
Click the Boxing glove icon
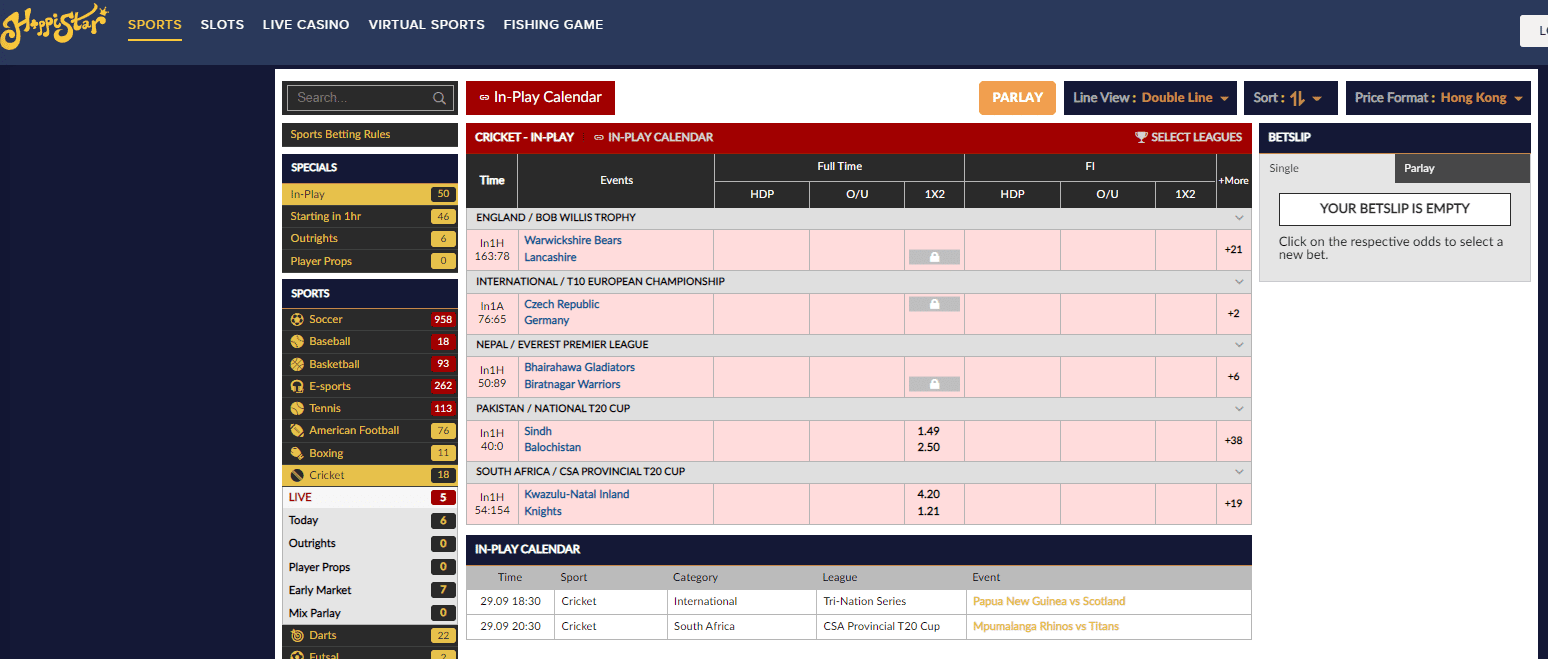[297, 453]
